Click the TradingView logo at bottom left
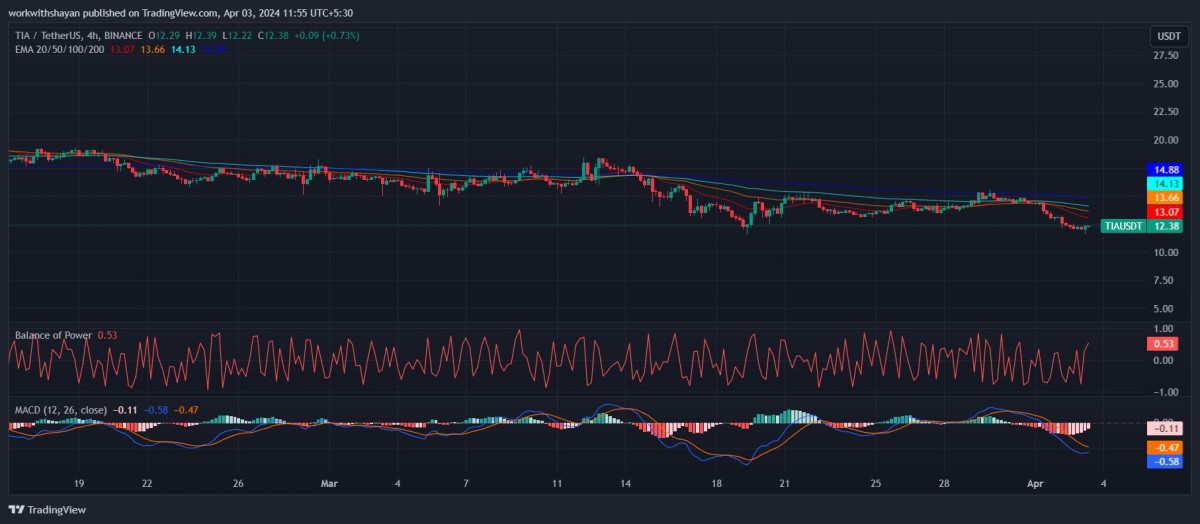 click(x=48, y=510)
